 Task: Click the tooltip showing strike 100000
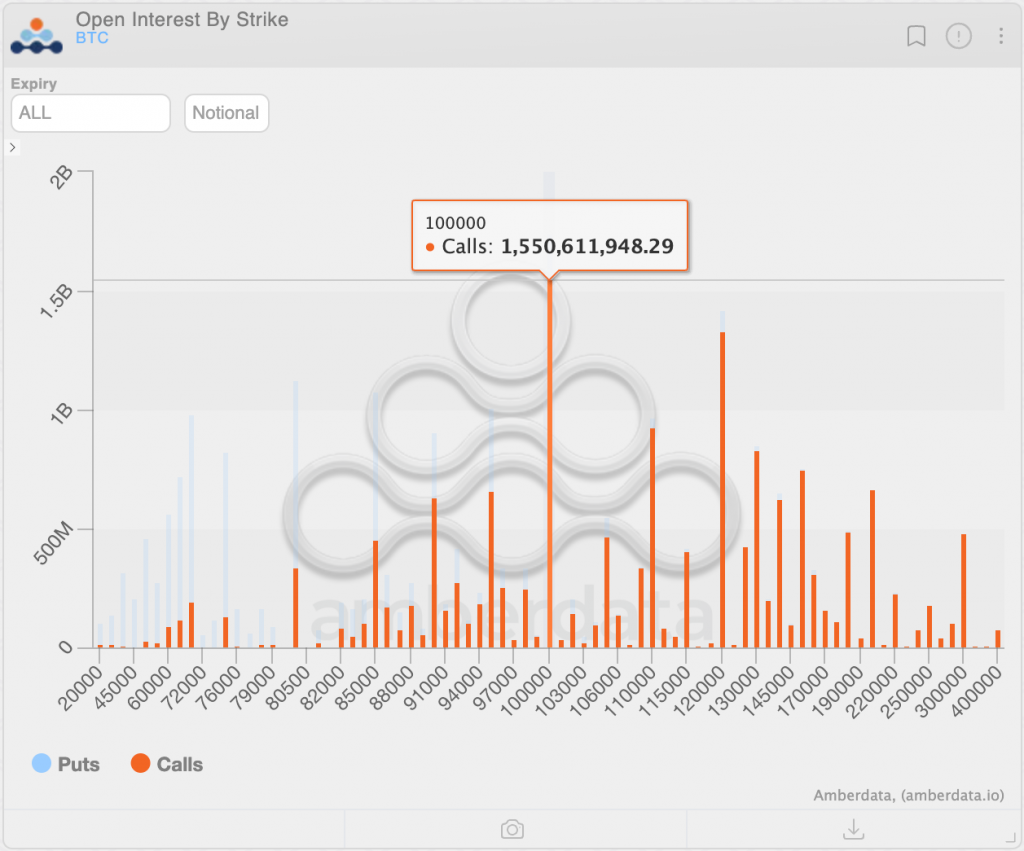[549, 236]
